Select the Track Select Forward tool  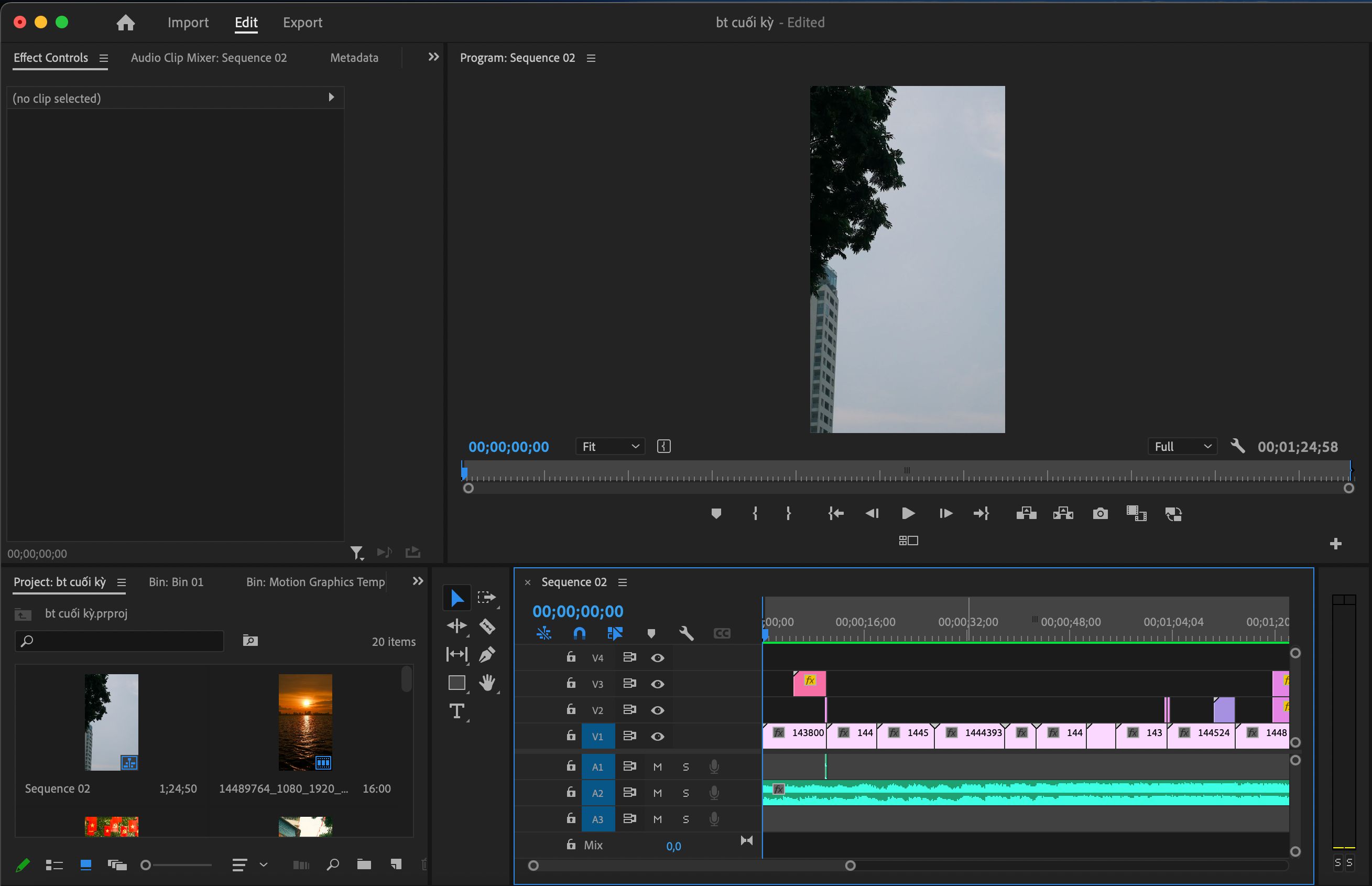tap(487, 597)
